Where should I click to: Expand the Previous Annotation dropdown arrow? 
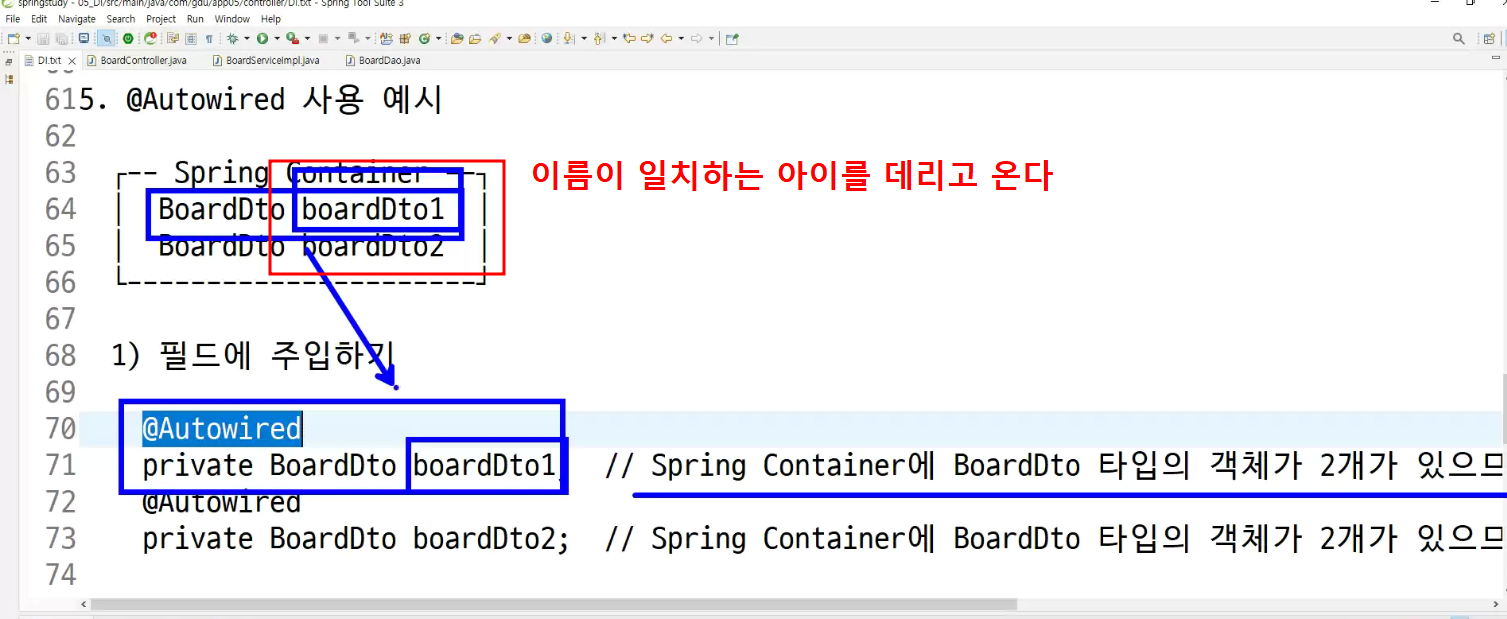[x=614, y=39]
